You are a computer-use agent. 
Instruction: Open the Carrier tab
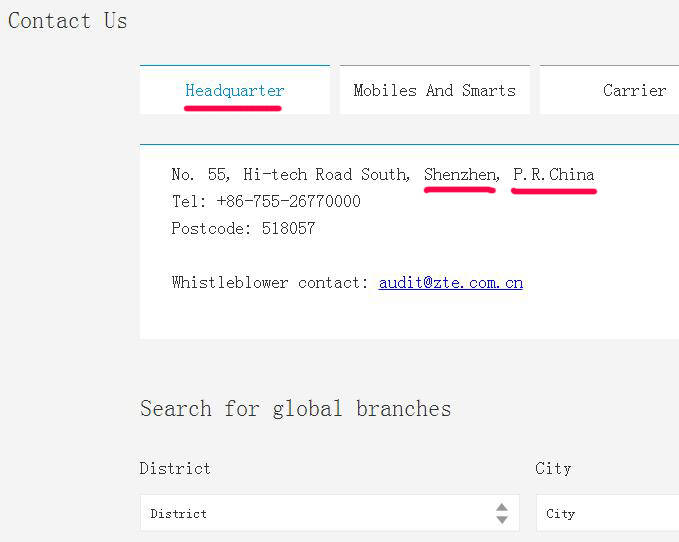click(x=609, y=90)
